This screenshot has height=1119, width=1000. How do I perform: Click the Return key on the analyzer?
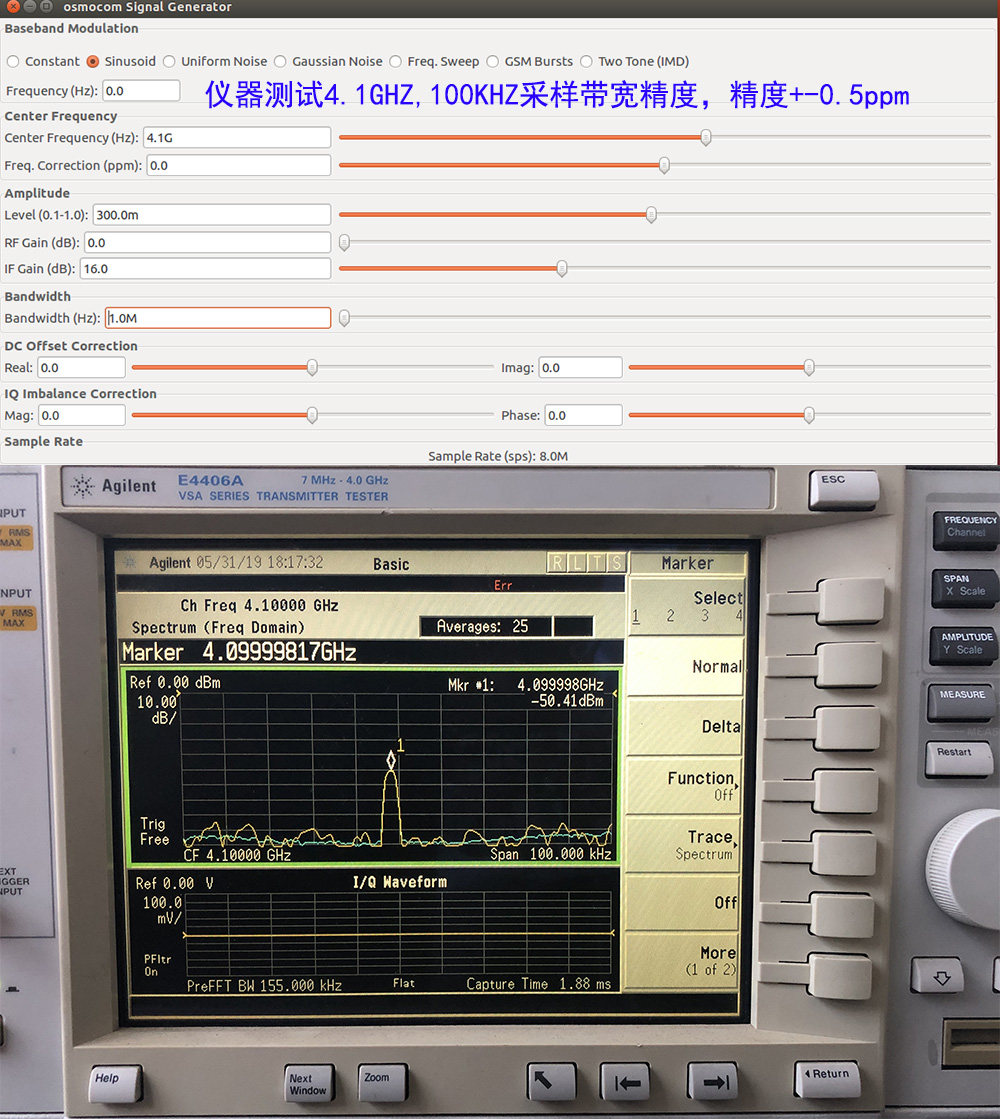tap(828, 1078)
